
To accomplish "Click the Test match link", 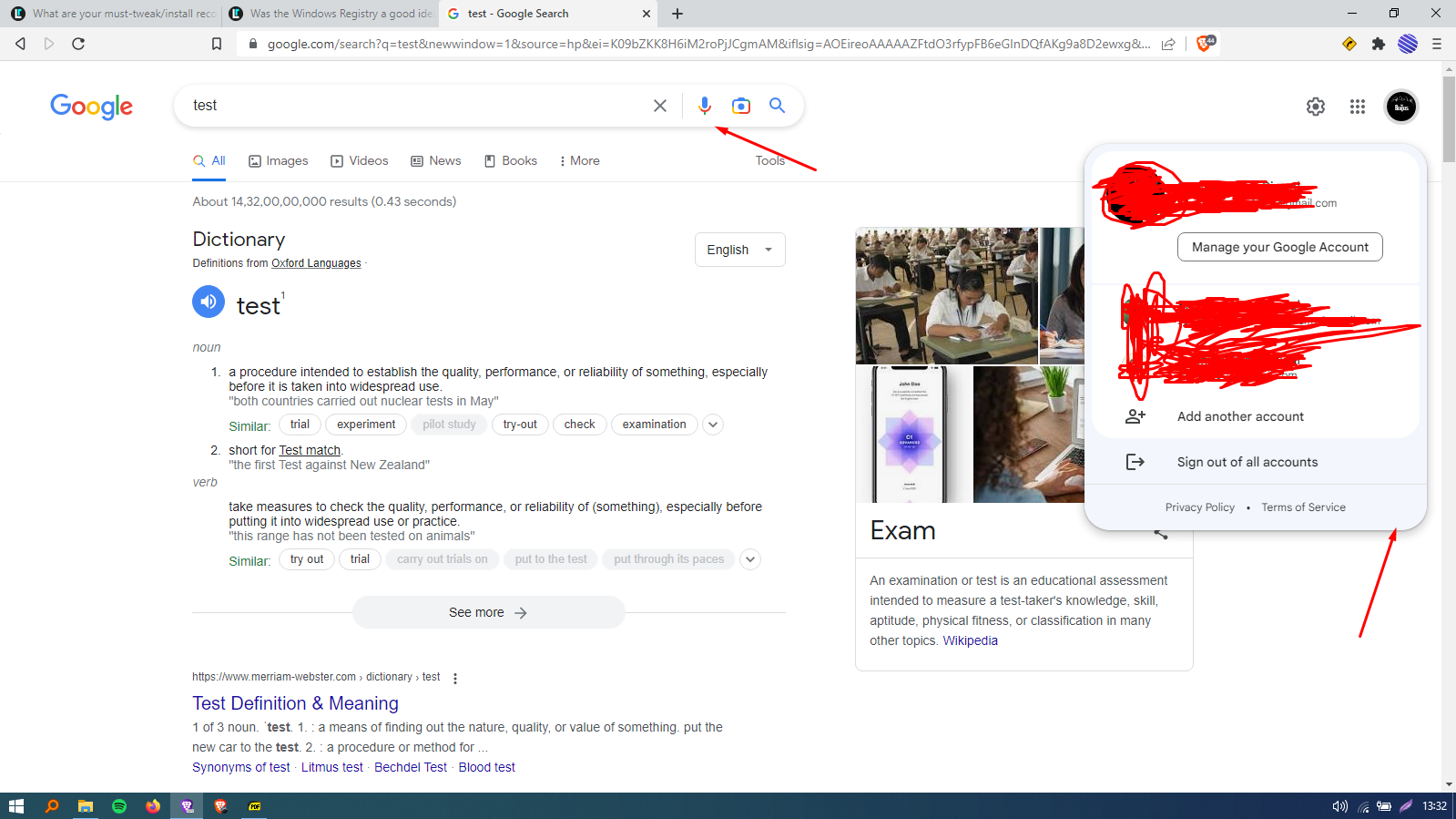I will [x=310, y=450].
